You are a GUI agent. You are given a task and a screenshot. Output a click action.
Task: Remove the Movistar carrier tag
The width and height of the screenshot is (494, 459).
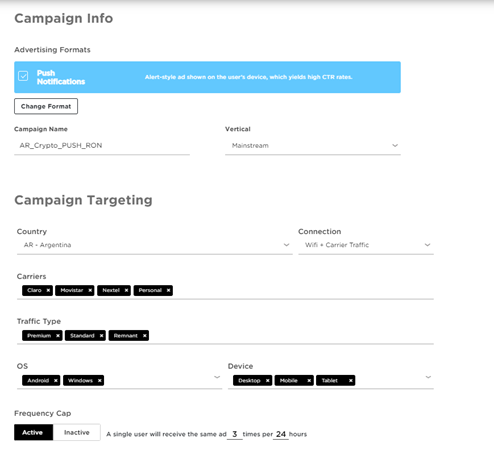point(90,290)
